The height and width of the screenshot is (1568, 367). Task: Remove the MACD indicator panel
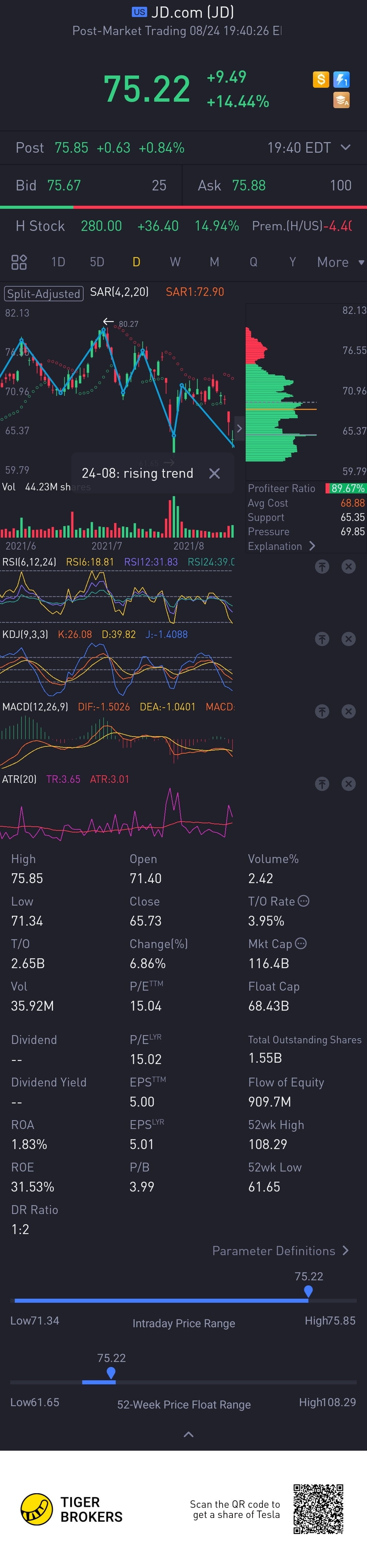coord(348,711)
